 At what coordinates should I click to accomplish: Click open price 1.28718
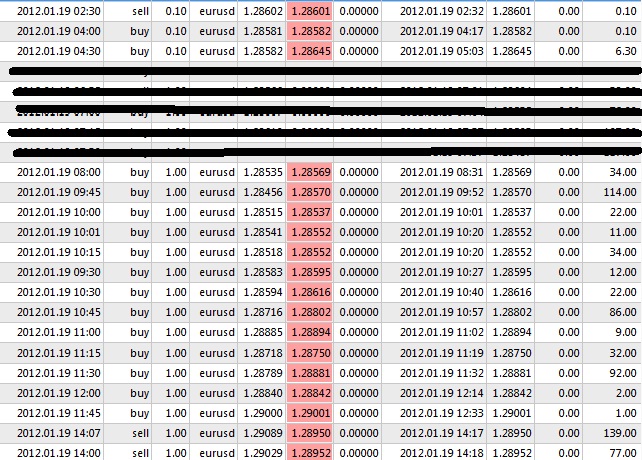click(x=263, y=353)
